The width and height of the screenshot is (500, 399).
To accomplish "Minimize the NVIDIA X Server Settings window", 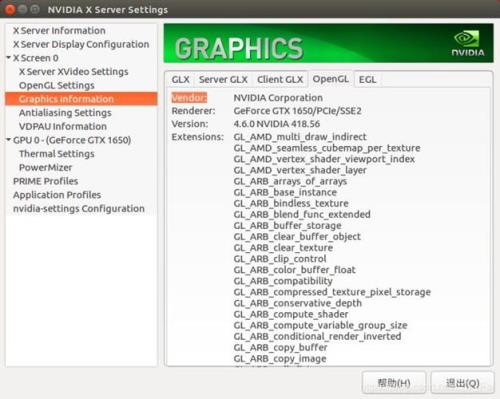I will pyautogui.click(x=22, y=9).
